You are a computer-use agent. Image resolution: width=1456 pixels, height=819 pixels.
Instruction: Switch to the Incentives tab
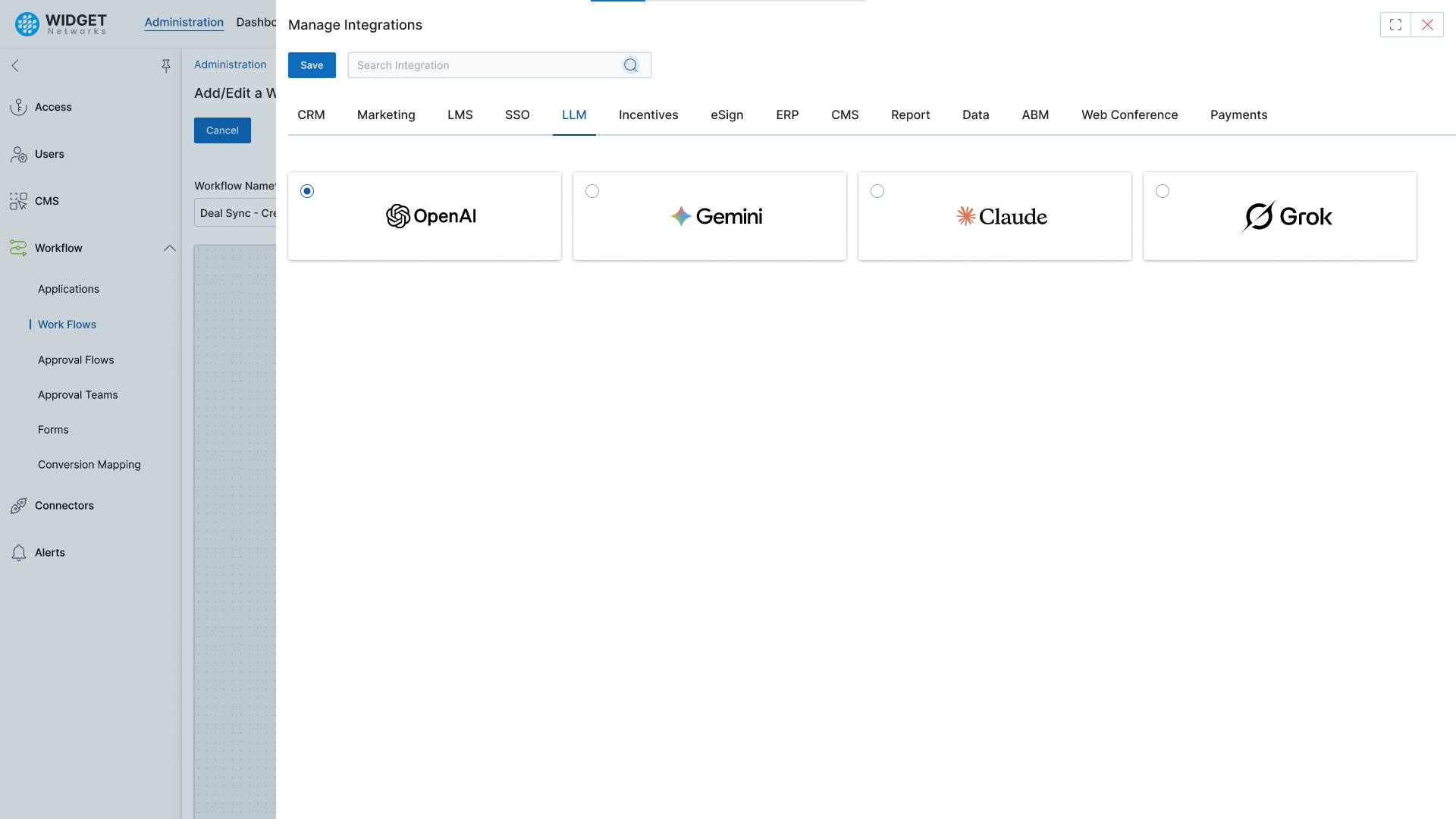pyautogui.click(x=648, y=115)
